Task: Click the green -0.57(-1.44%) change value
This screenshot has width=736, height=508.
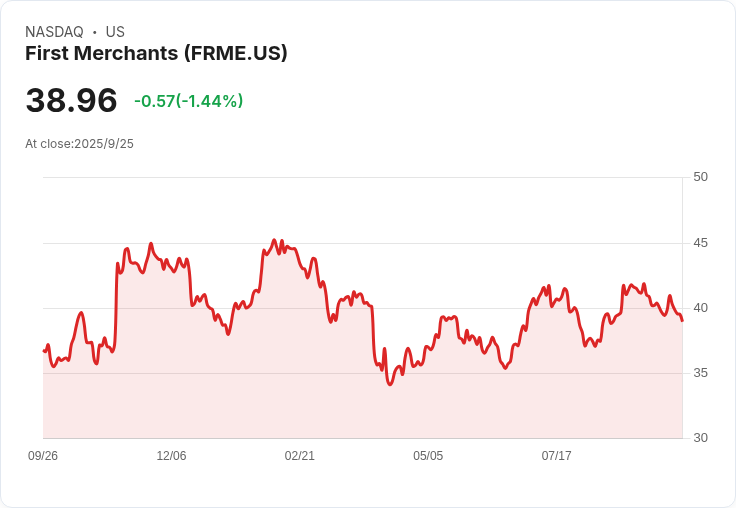Action: tap(189, 101)
